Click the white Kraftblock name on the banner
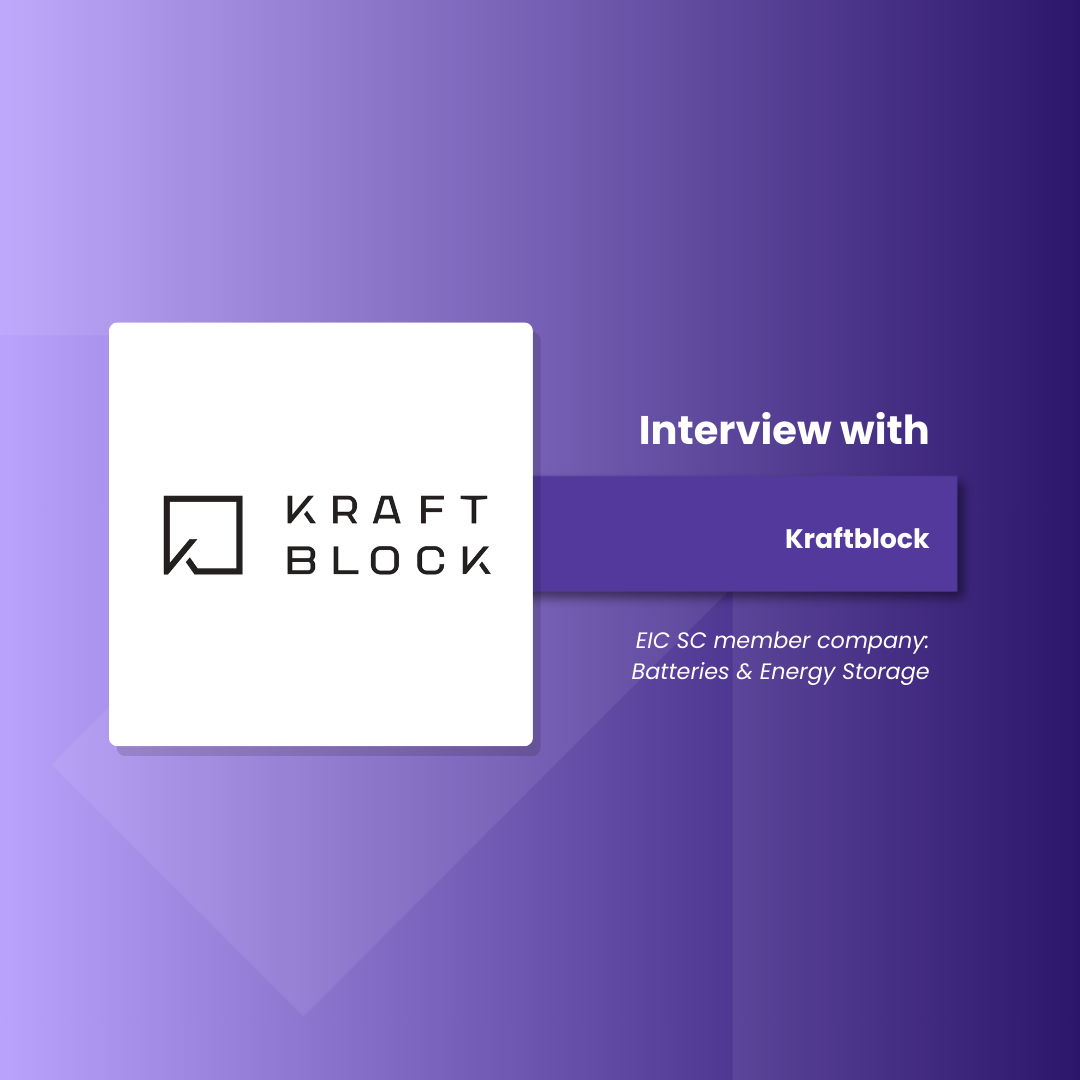This screenshot has height=1080, width=1080. coord(857,539)
